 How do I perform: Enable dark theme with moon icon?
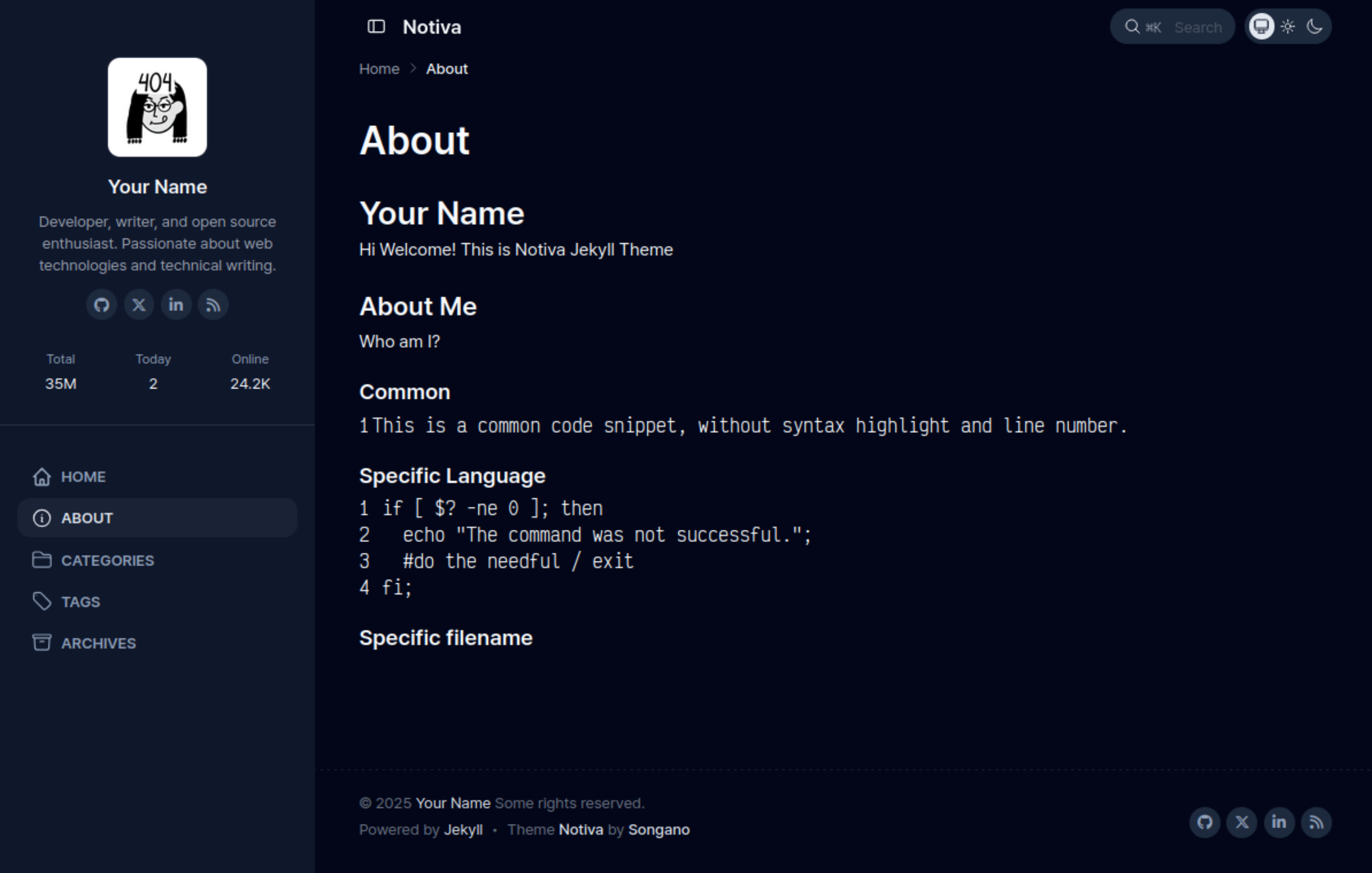point(1315,27)
